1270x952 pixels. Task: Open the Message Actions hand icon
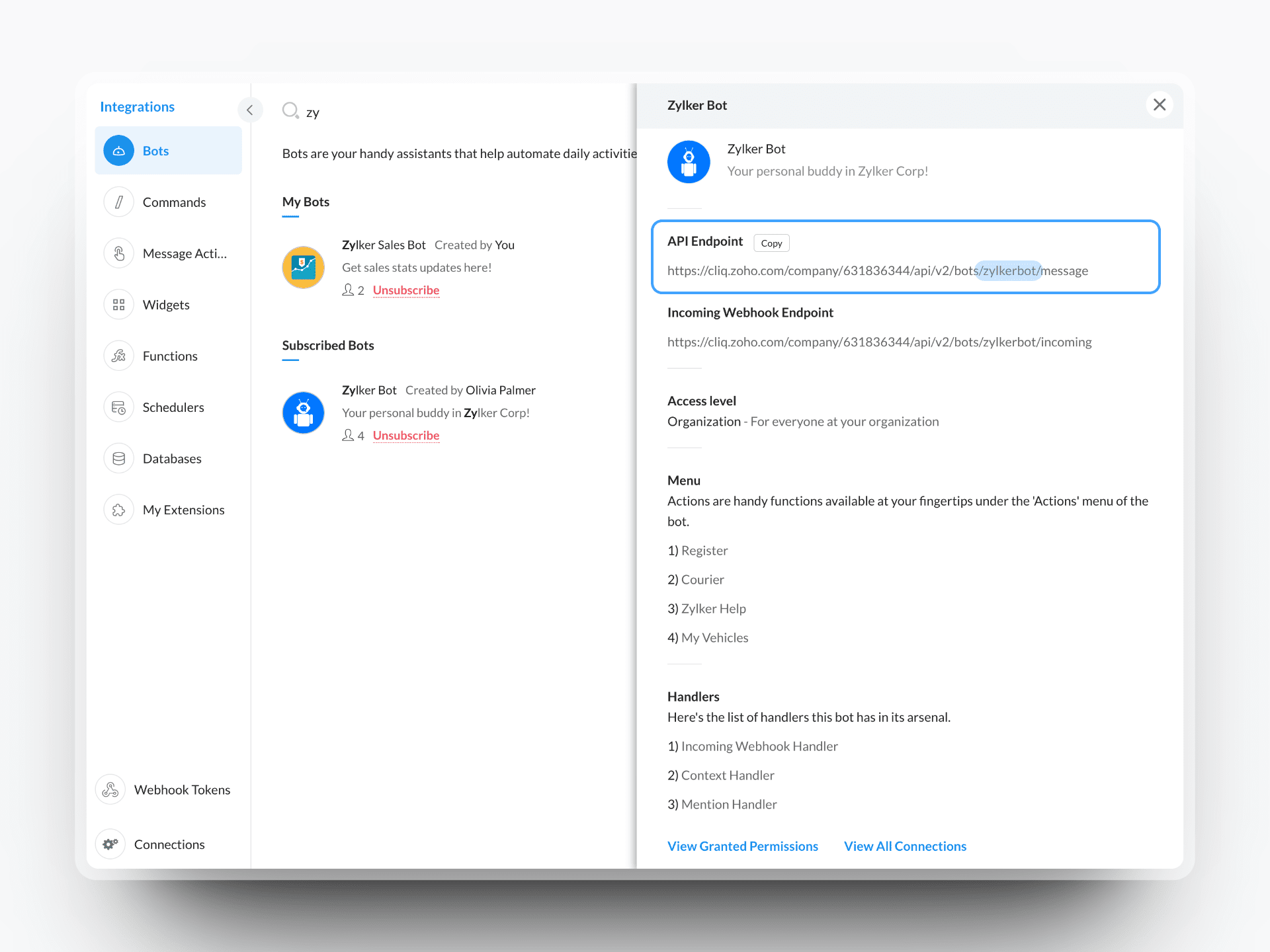pyautogui.click(x=119, y=254)
